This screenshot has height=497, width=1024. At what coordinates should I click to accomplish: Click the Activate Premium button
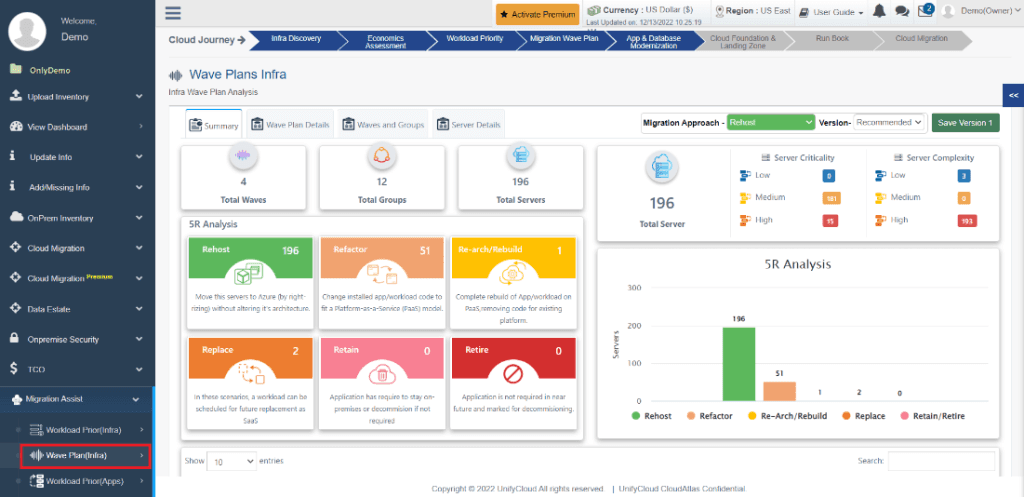click(x=537, y=14)
